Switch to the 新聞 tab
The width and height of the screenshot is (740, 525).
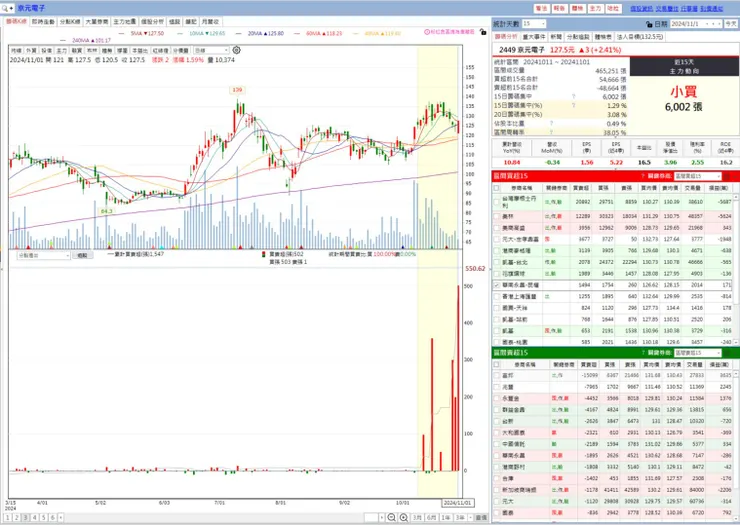[x=556, y=37]
